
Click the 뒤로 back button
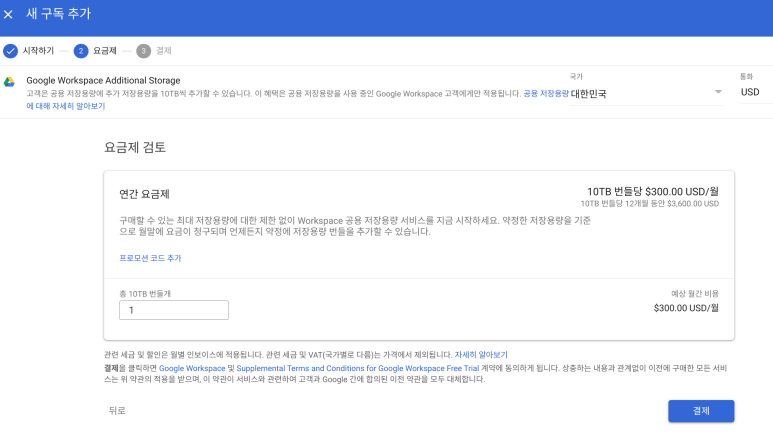(117, 410)
